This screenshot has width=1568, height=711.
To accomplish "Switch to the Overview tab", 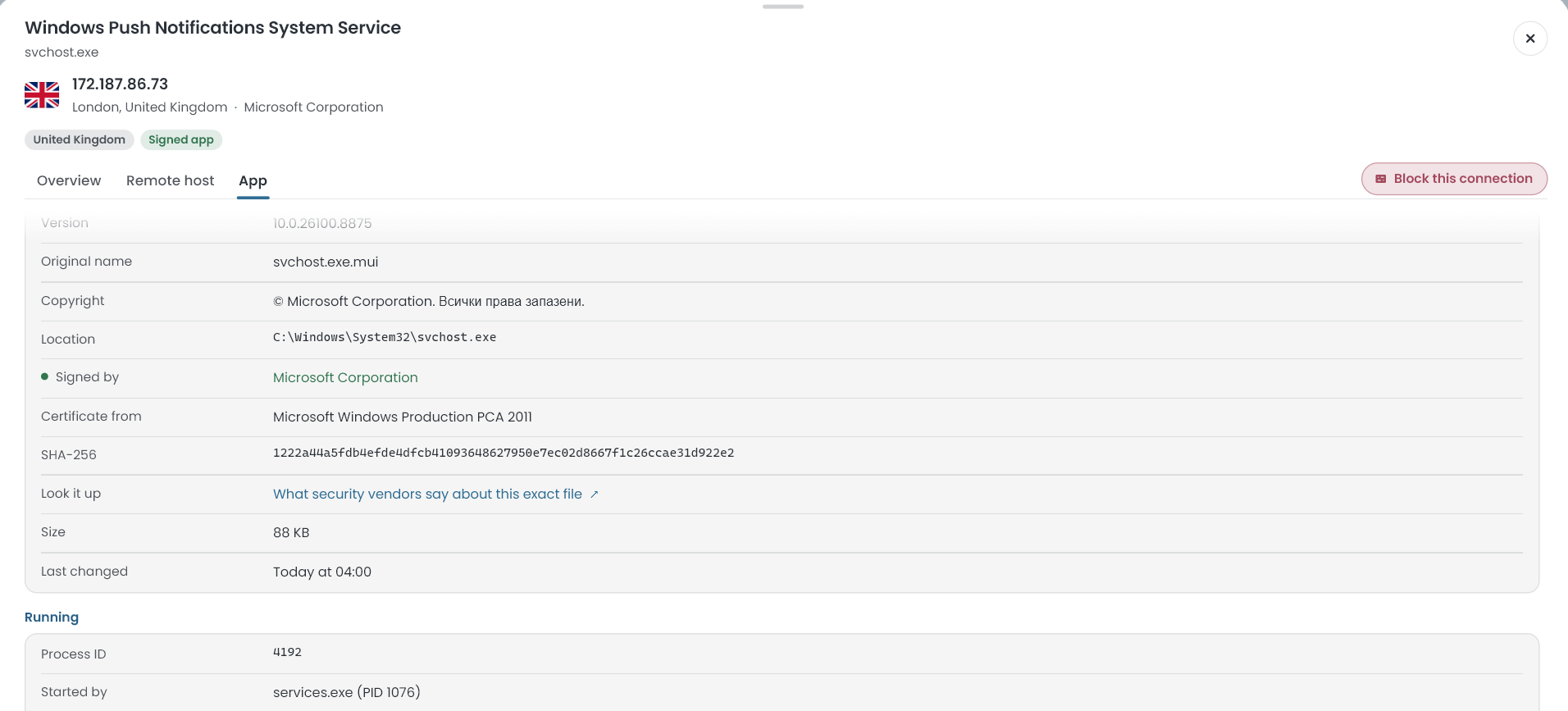I will pyautogui.click(x=69, y=180).
